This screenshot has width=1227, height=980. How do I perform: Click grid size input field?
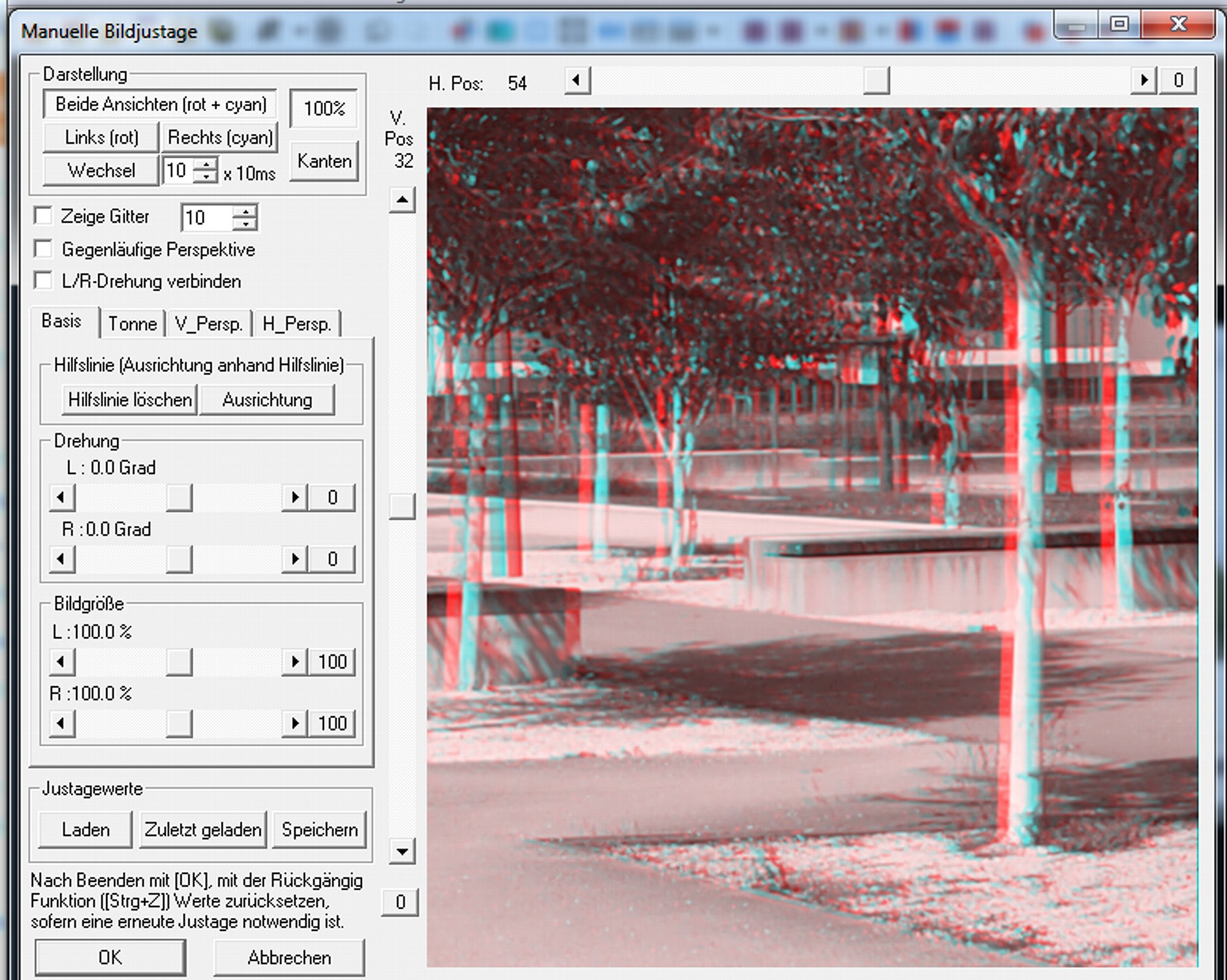207,218
